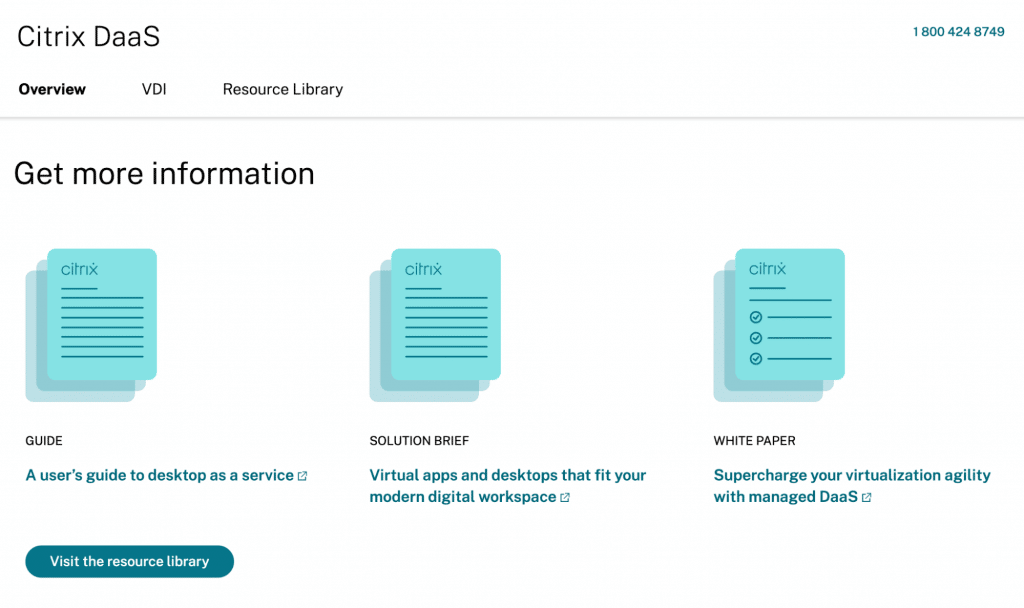The image size is (1024, 608).
Task: Click external-link icon after 'with managed DaaS'
Action: 867,498
